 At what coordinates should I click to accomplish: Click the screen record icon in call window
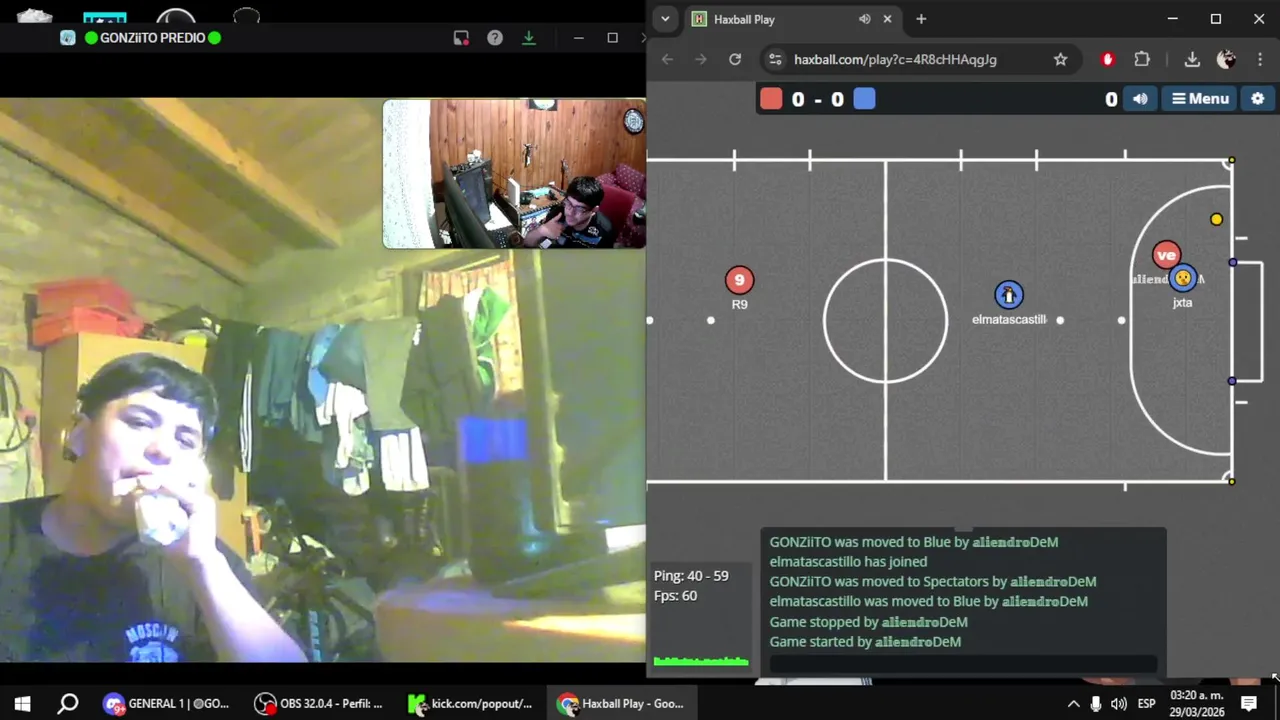(461, 38)
